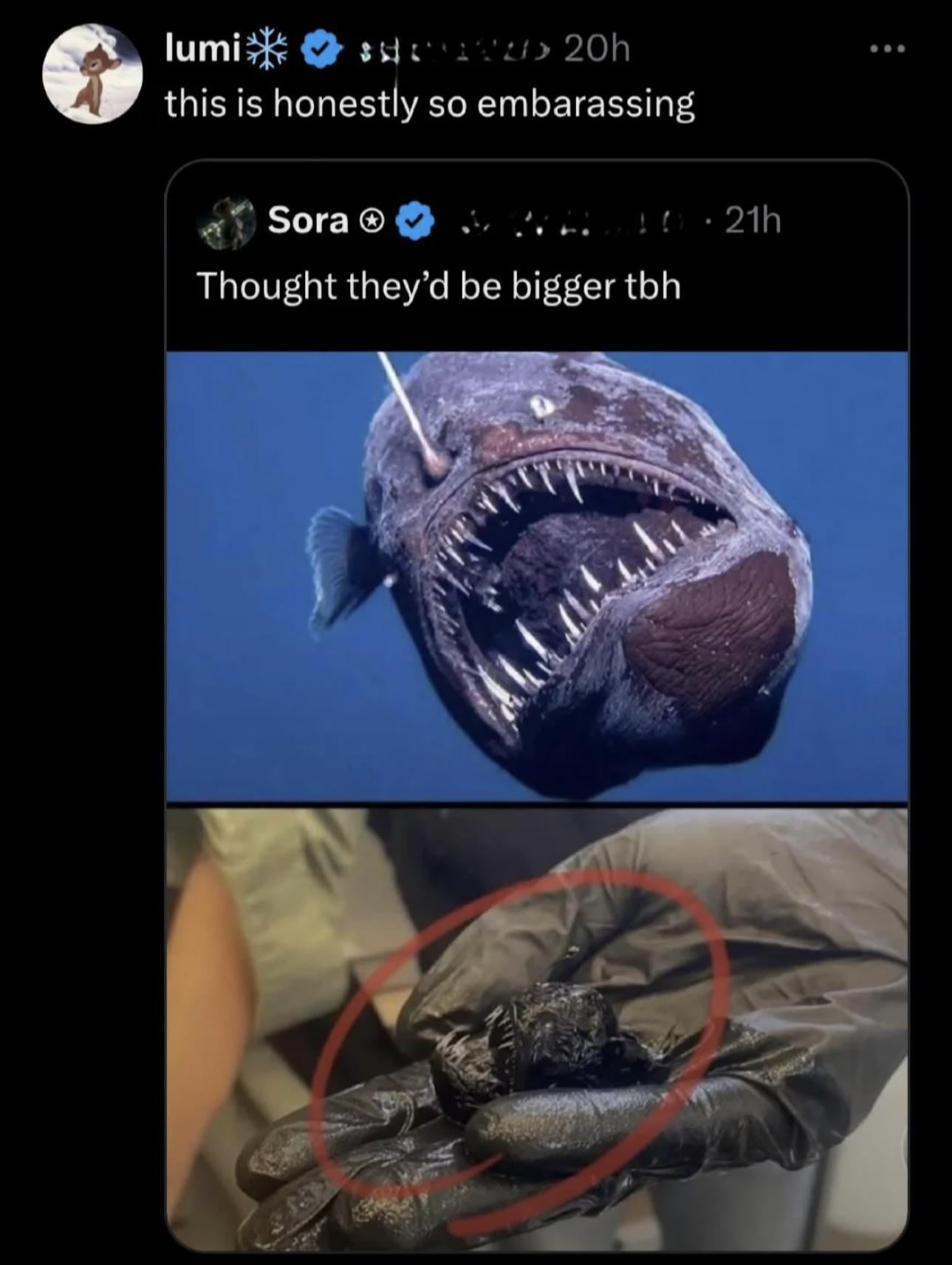Image resolution: width=952 pixels, height=1265 pixels.
Task: Click lumi's profile avatar picture
Action: coord(92,74)
